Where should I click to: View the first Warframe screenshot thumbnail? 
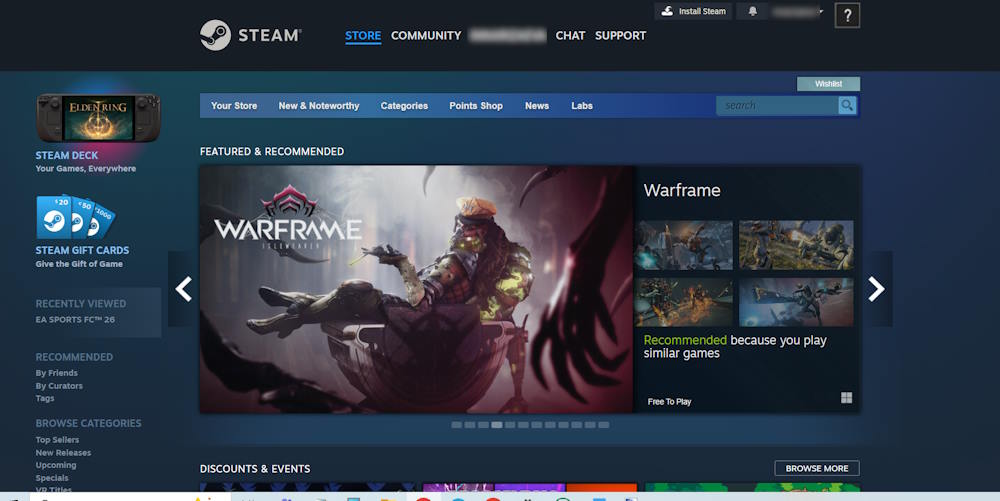click(684, 245)
